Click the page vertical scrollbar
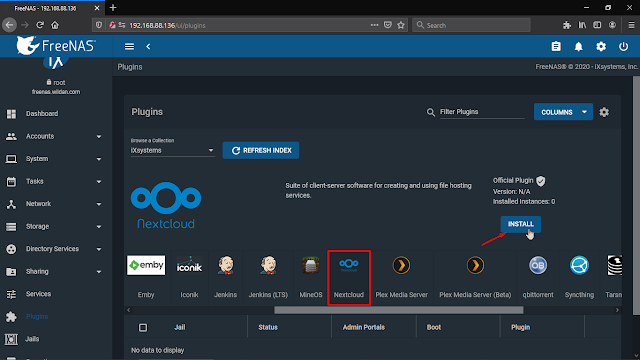 coord(636,196)
